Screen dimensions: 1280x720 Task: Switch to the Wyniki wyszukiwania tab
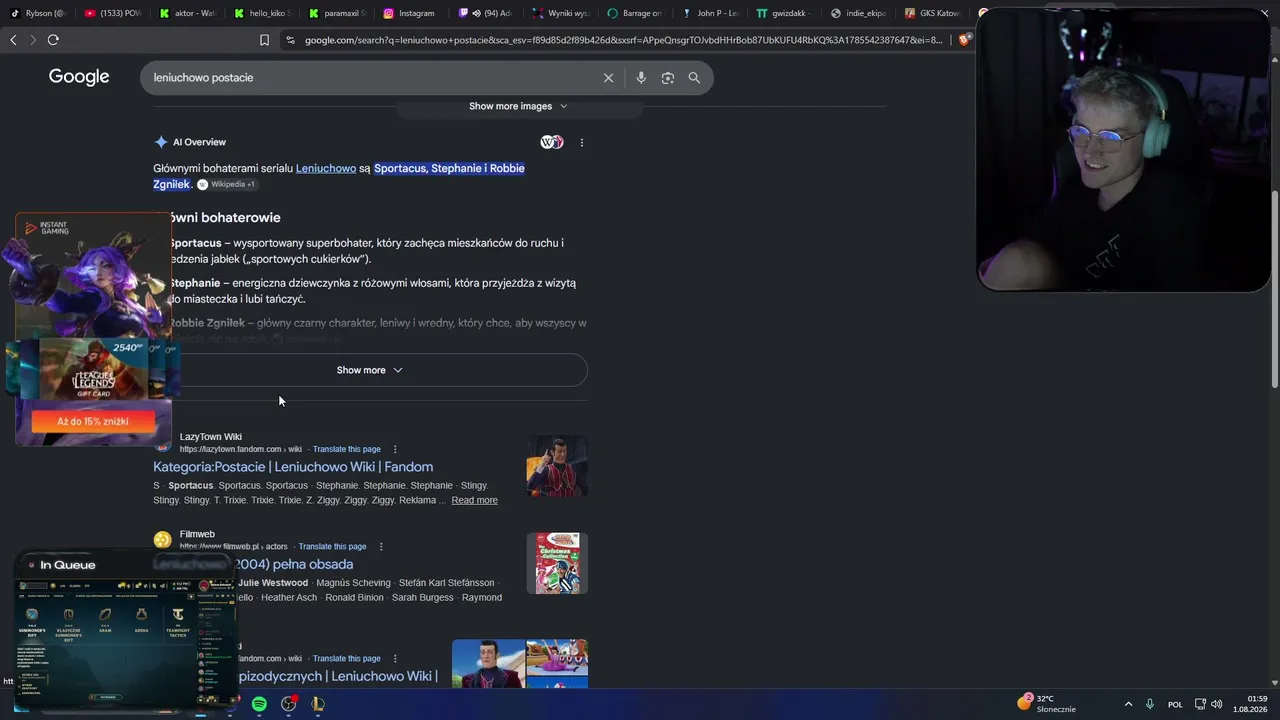tap(560, 13)
